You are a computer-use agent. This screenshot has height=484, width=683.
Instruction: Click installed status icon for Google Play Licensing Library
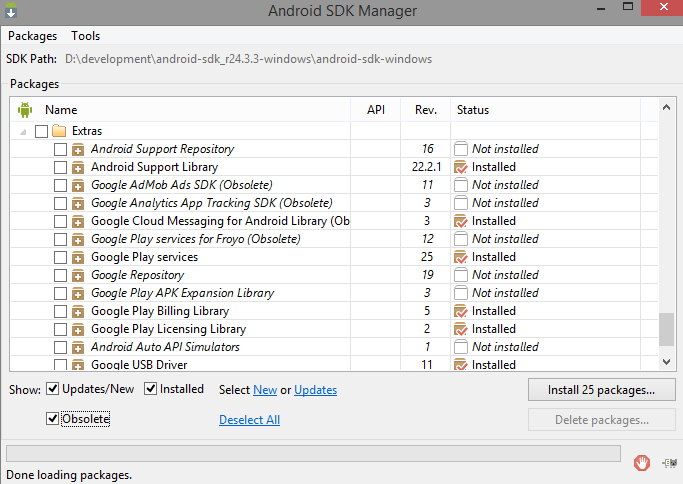click(x=460, y=329)
